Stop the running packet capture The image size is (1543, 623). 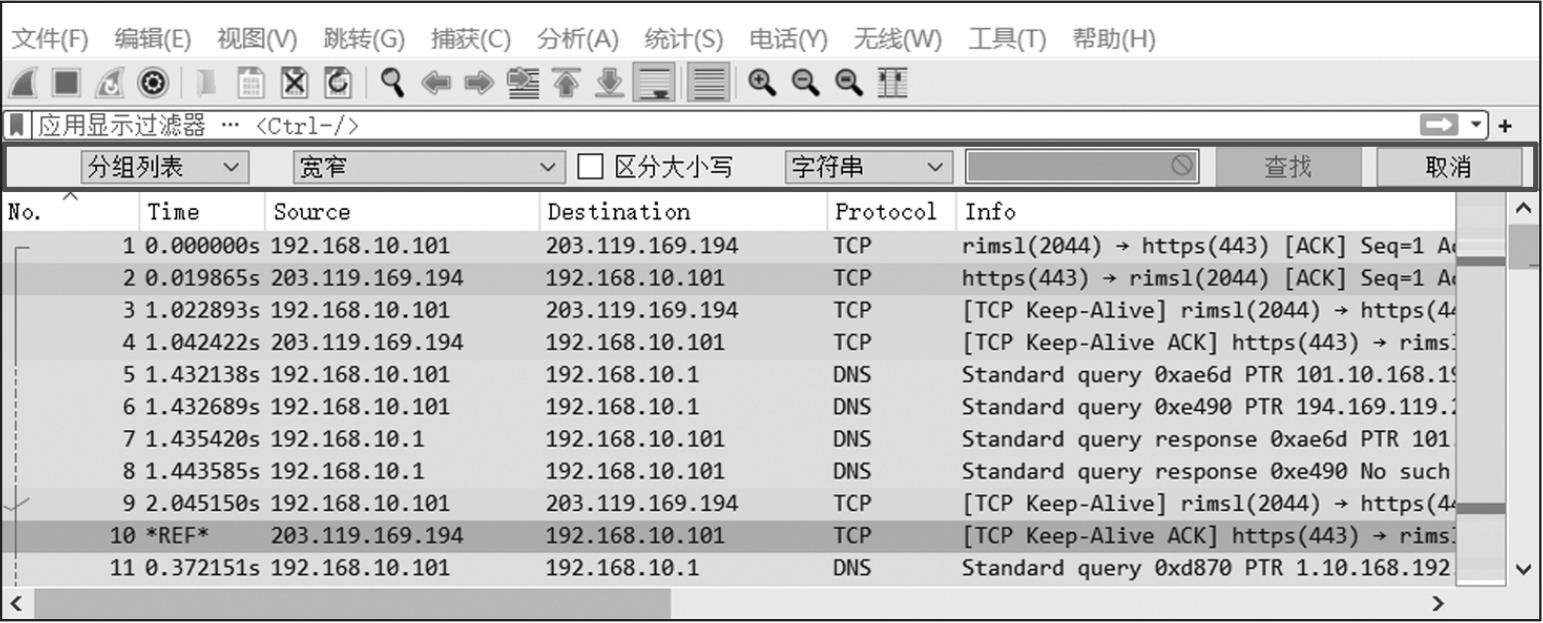tap(65, 82)
